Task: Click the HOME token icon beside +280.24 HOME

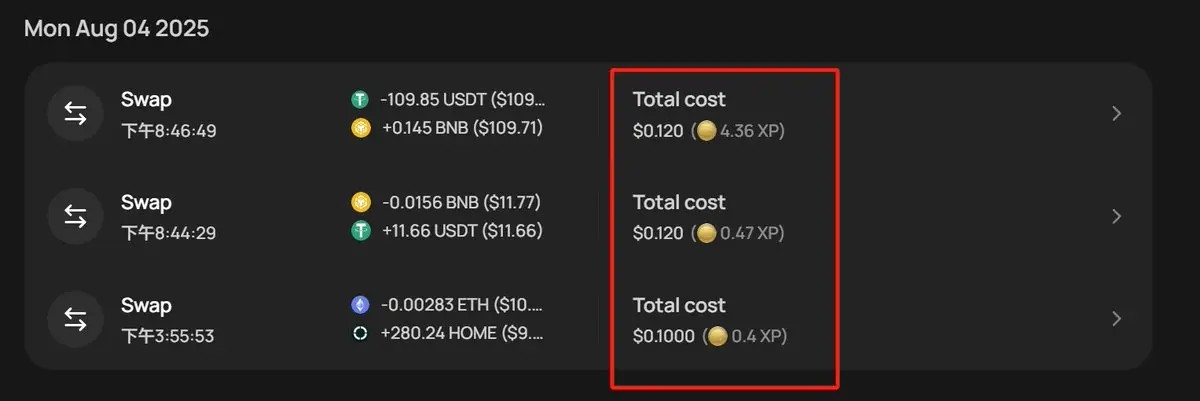Action: (360, 333)
